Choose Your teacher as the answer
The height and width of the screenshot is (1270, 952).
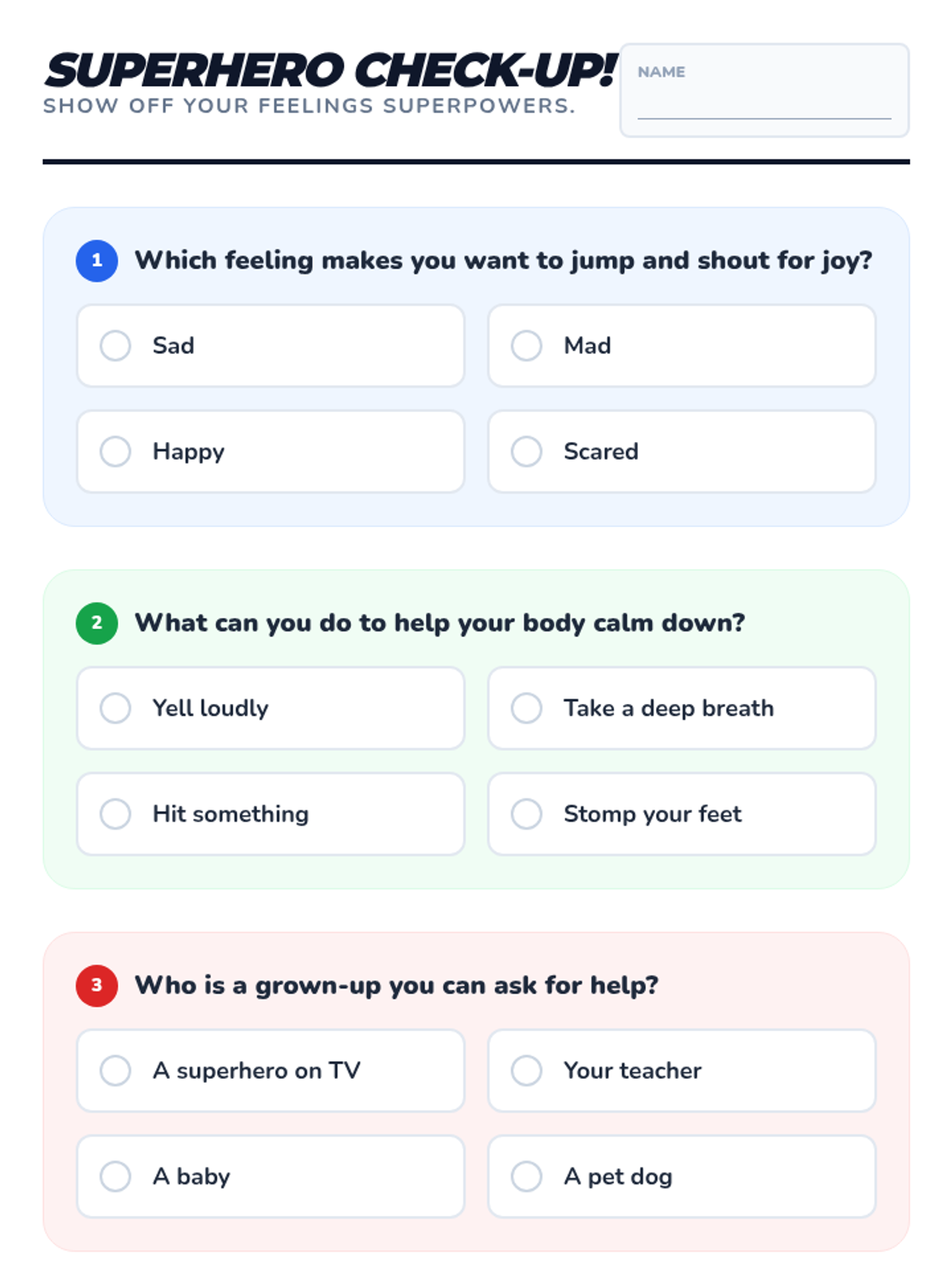pyautogui.click(x=527, y=1071)
